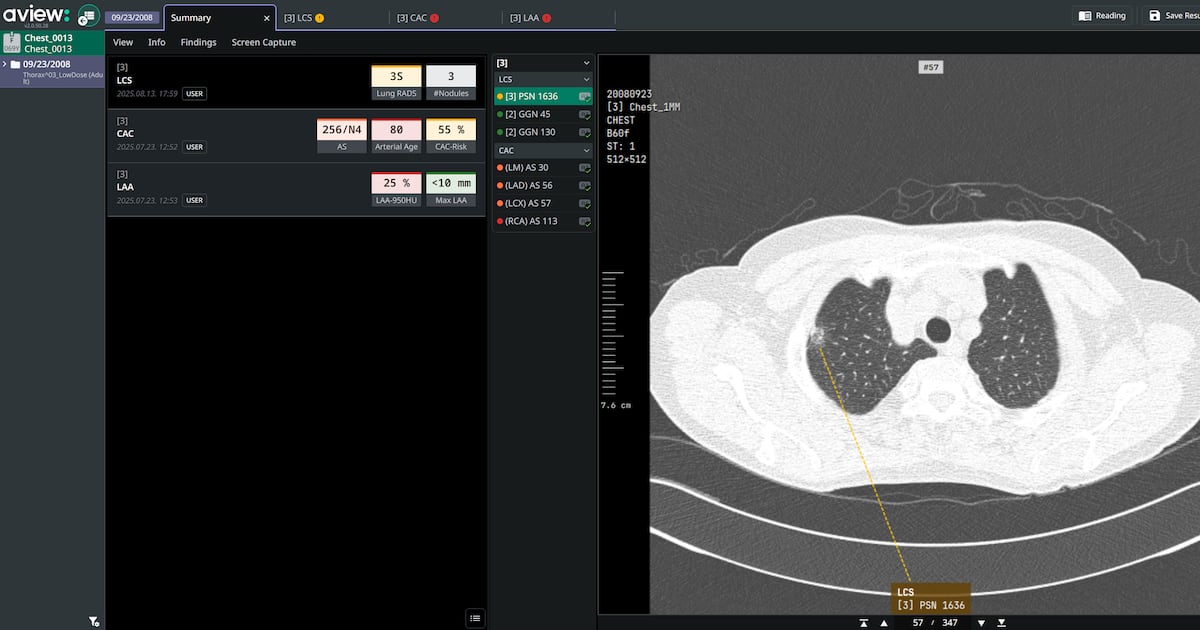Click the Reading icon in top bar
Image resolution: width=1200 pixels, height=630 pixels.
1085,16
